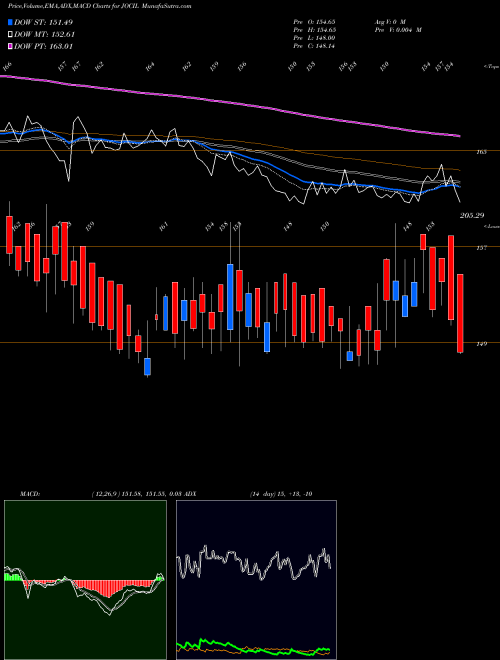Click the '205.29' value on the right
Screen dimensions: 500x660
472,216
